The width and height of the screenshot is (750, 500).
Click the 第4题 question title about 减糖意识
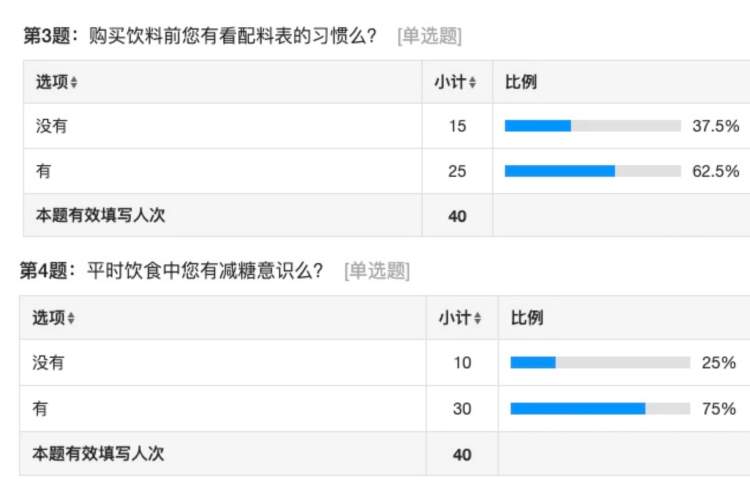pos(174,271)
